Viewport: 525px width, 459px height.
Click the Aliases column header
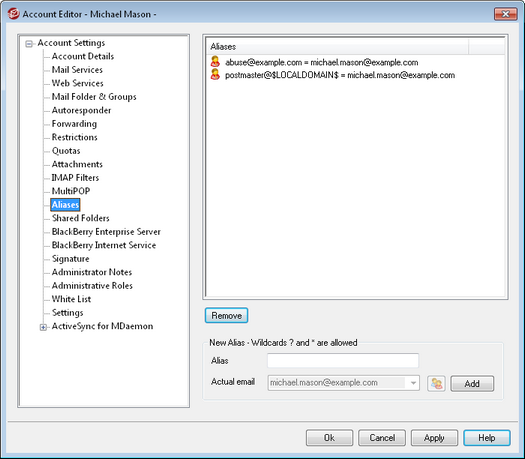(338, 47)
